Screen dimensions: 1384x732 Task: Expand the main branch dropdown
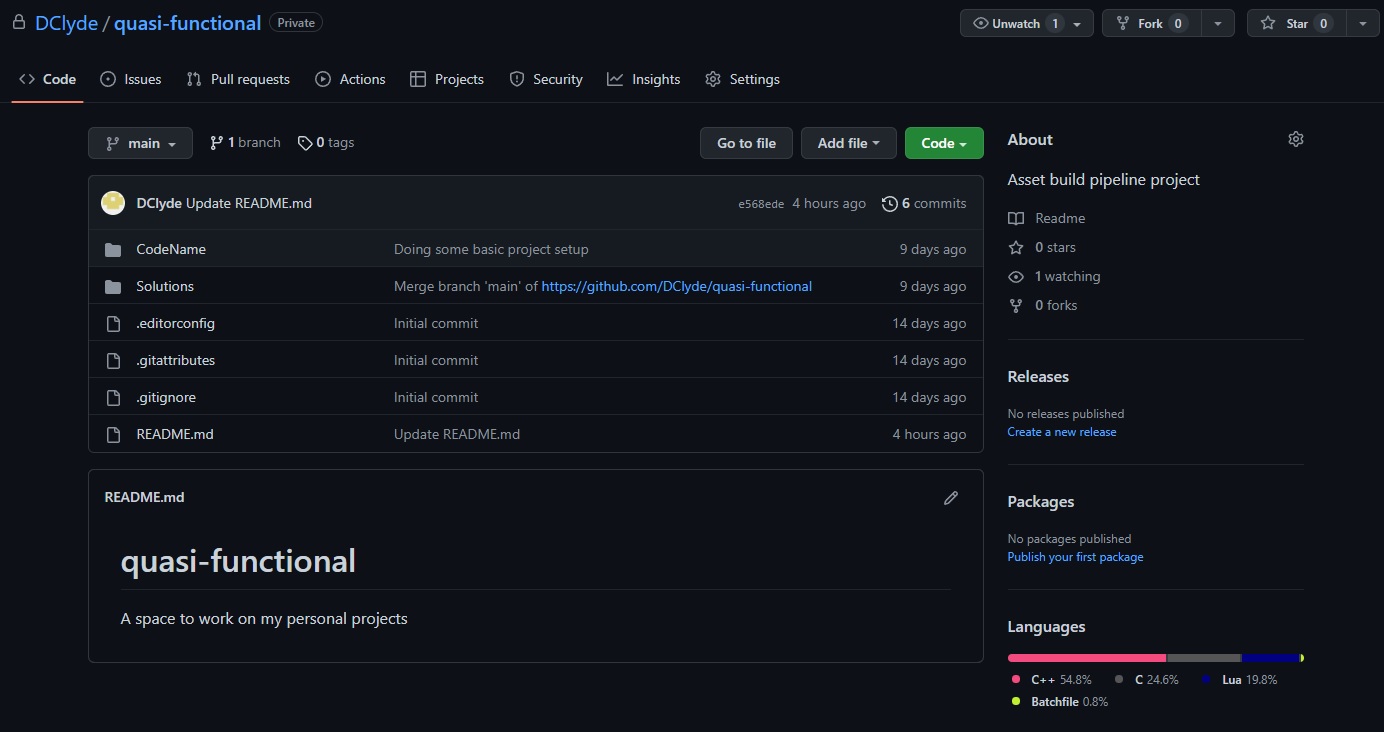tap(140, 143)
